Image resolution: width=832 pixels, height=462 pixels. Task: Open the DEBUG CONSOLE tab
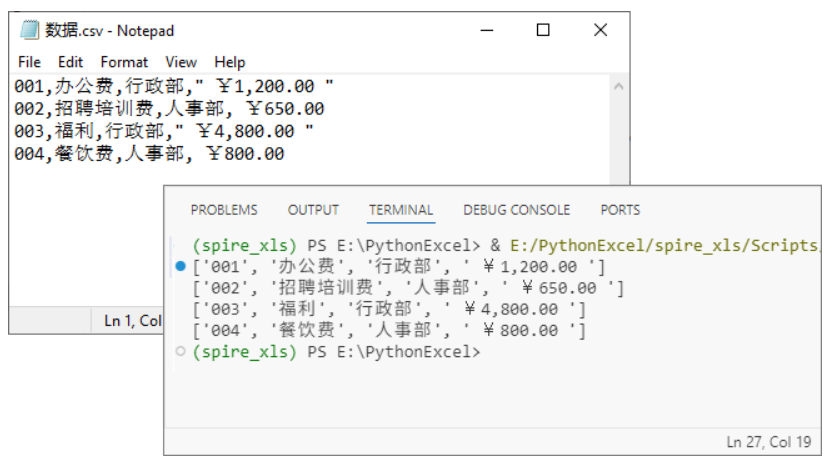pos(516,210)
